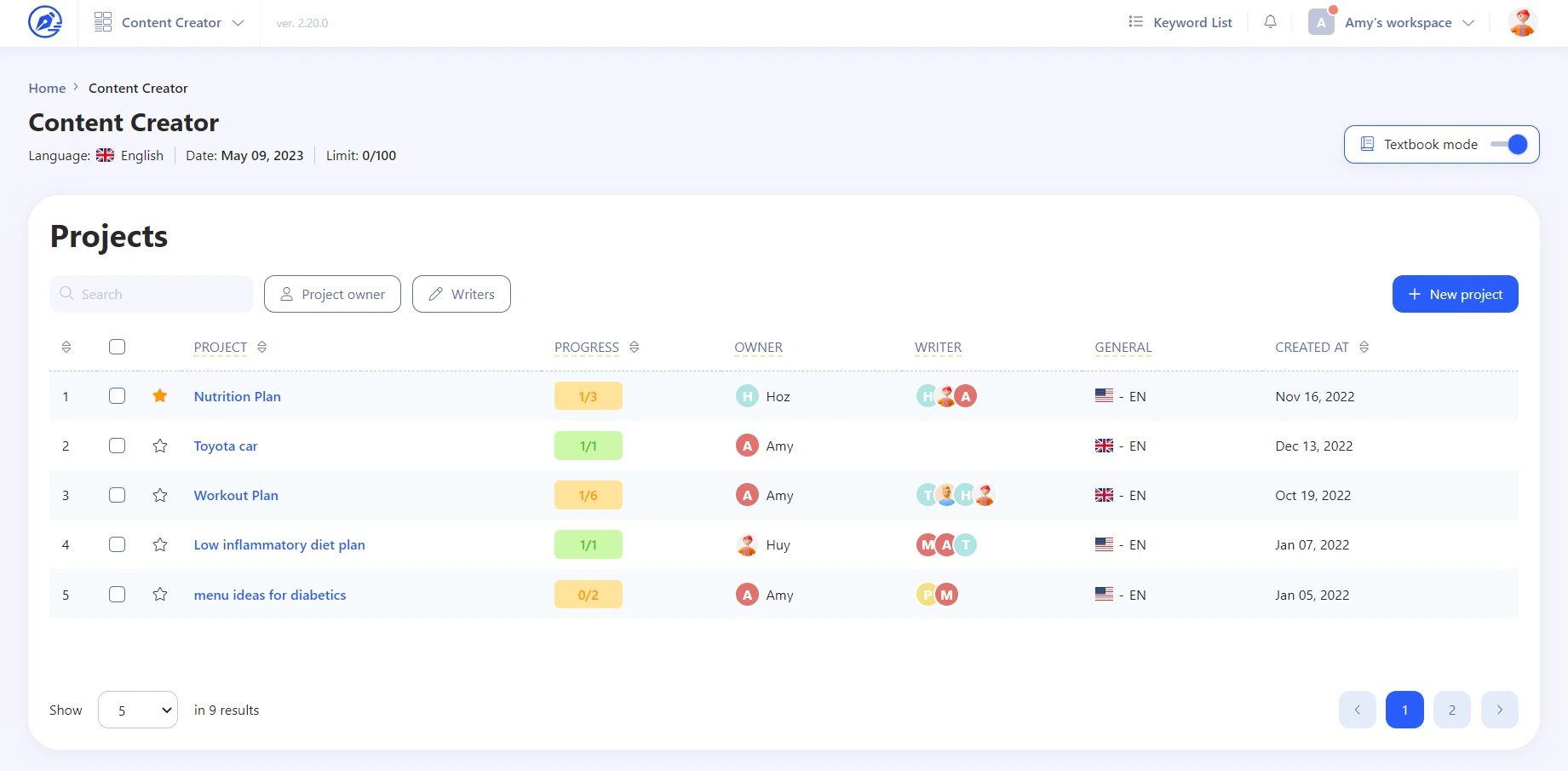
Task: Open the notifications bell
Action: [1270, 22]
